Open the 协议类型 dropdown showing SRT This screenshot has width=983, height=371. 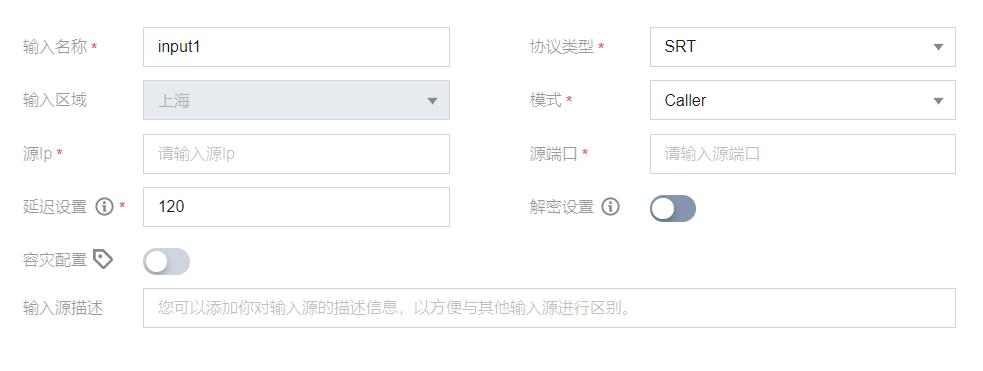(x=802, y=47)
